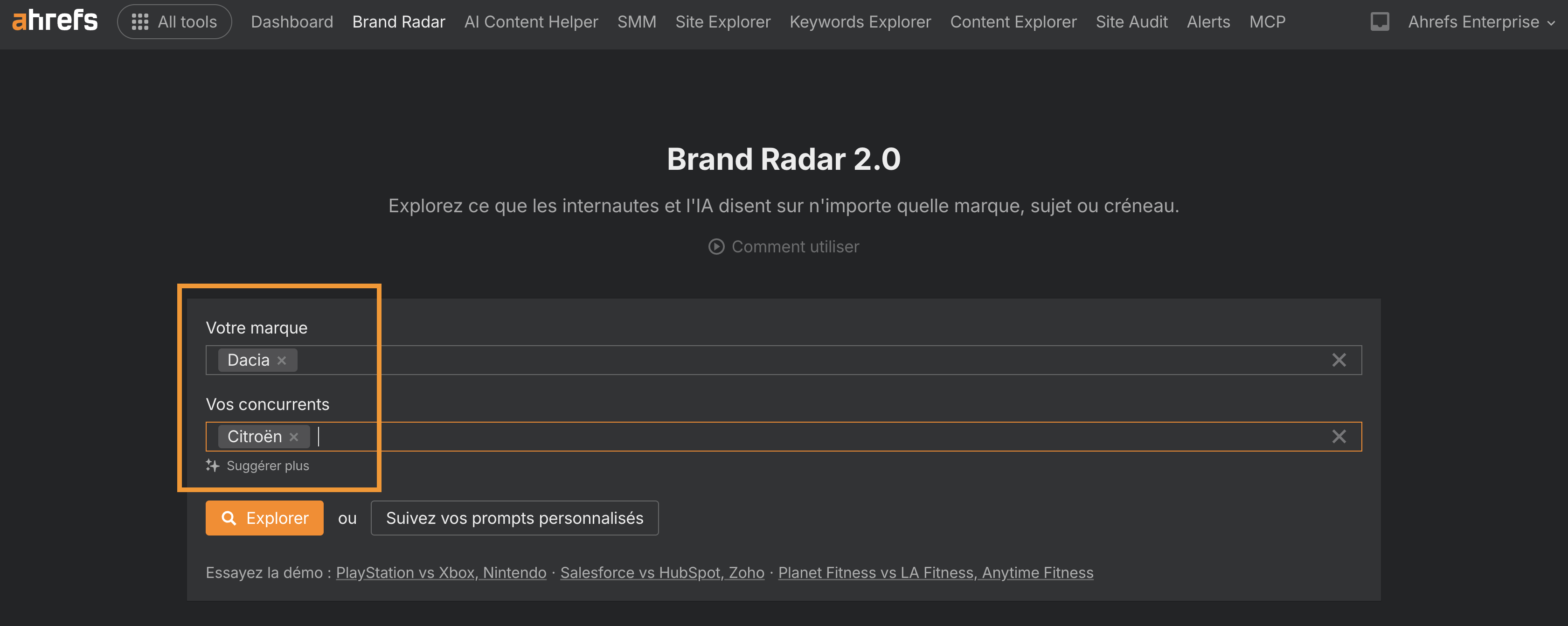Go to the Dashboard
The width and height of the screenshot is (1568, 626).
coord(291,21)
